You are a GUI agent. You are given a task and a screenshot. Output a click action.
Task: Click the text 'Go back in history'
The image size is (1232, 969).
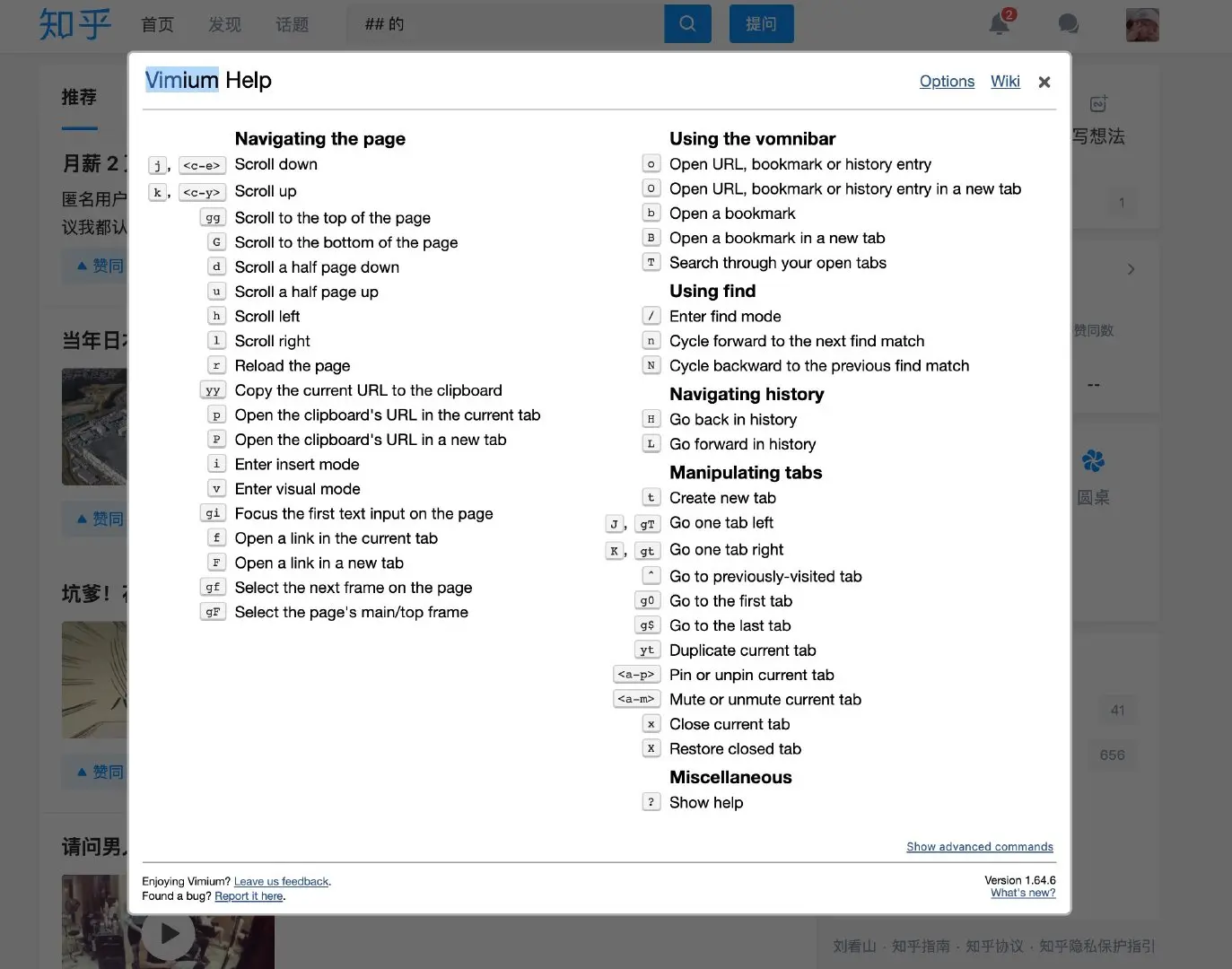tap(733, 419)
